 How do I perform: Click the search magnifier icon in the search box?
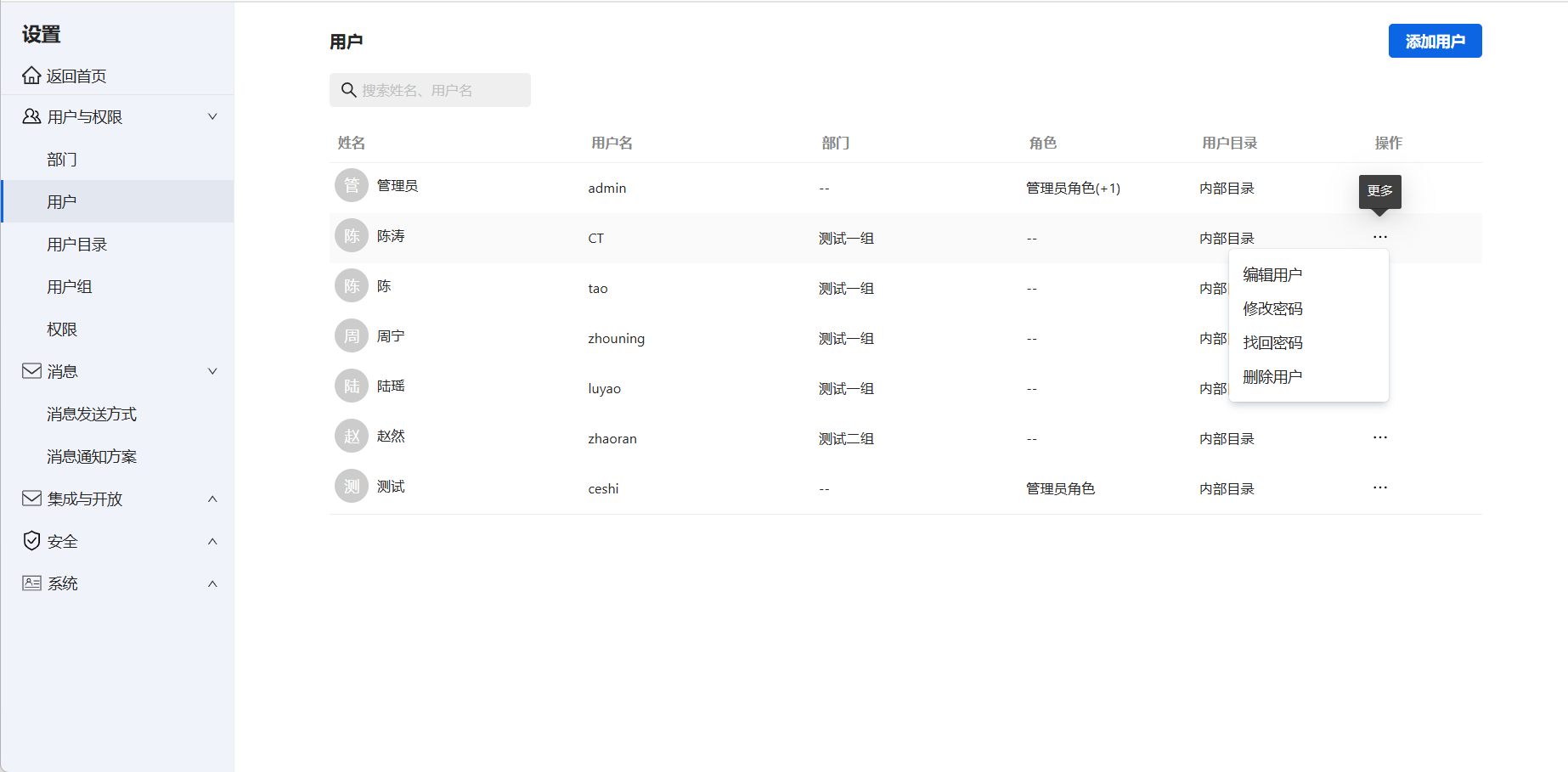click(x=349, y=89)
